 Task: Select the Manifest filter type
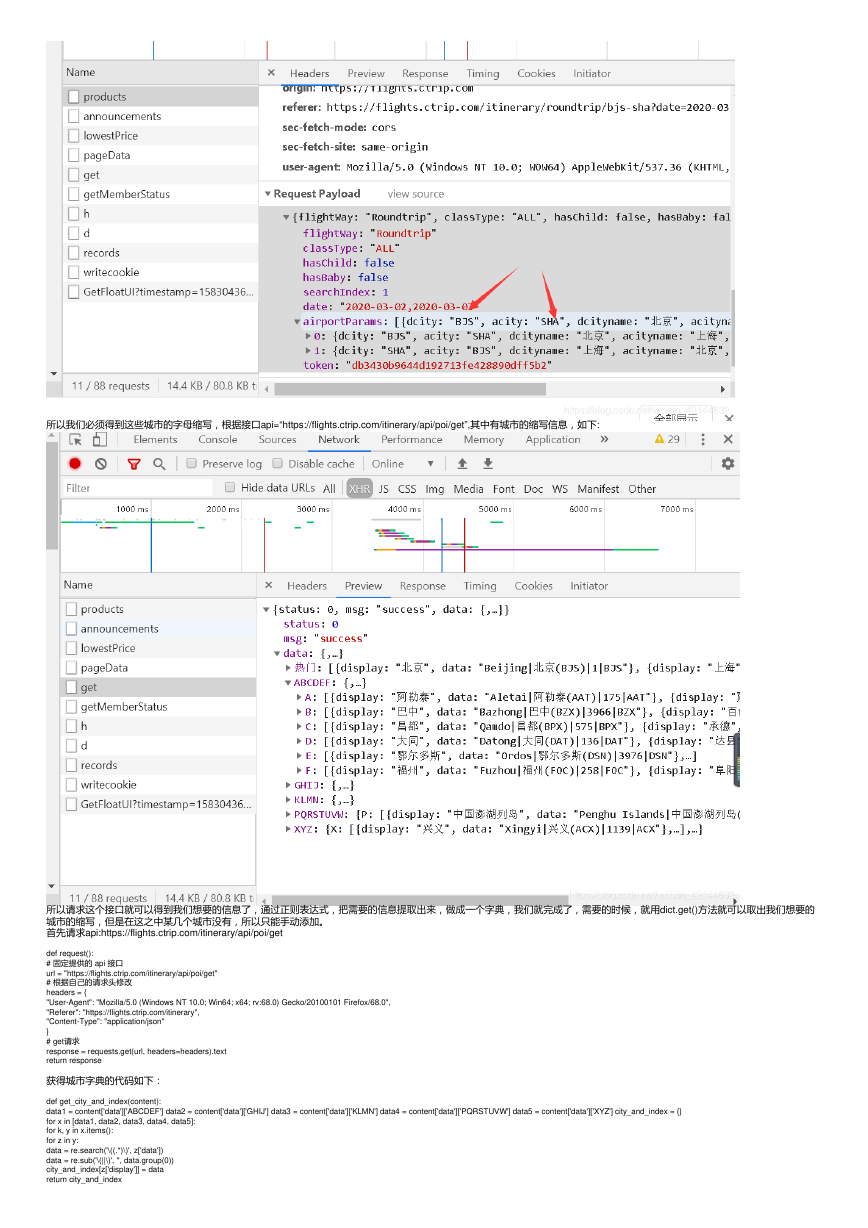[598, 489]
